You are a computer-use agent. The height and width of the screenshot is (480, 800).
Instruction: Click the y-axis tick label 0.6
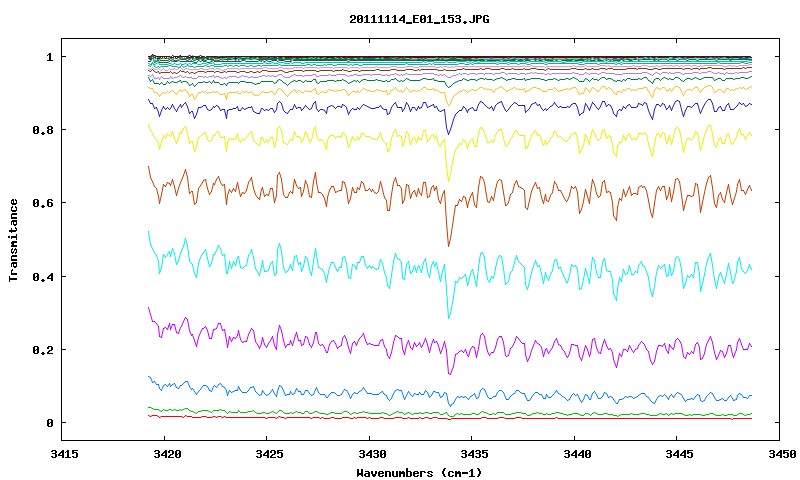click(43, 203)
